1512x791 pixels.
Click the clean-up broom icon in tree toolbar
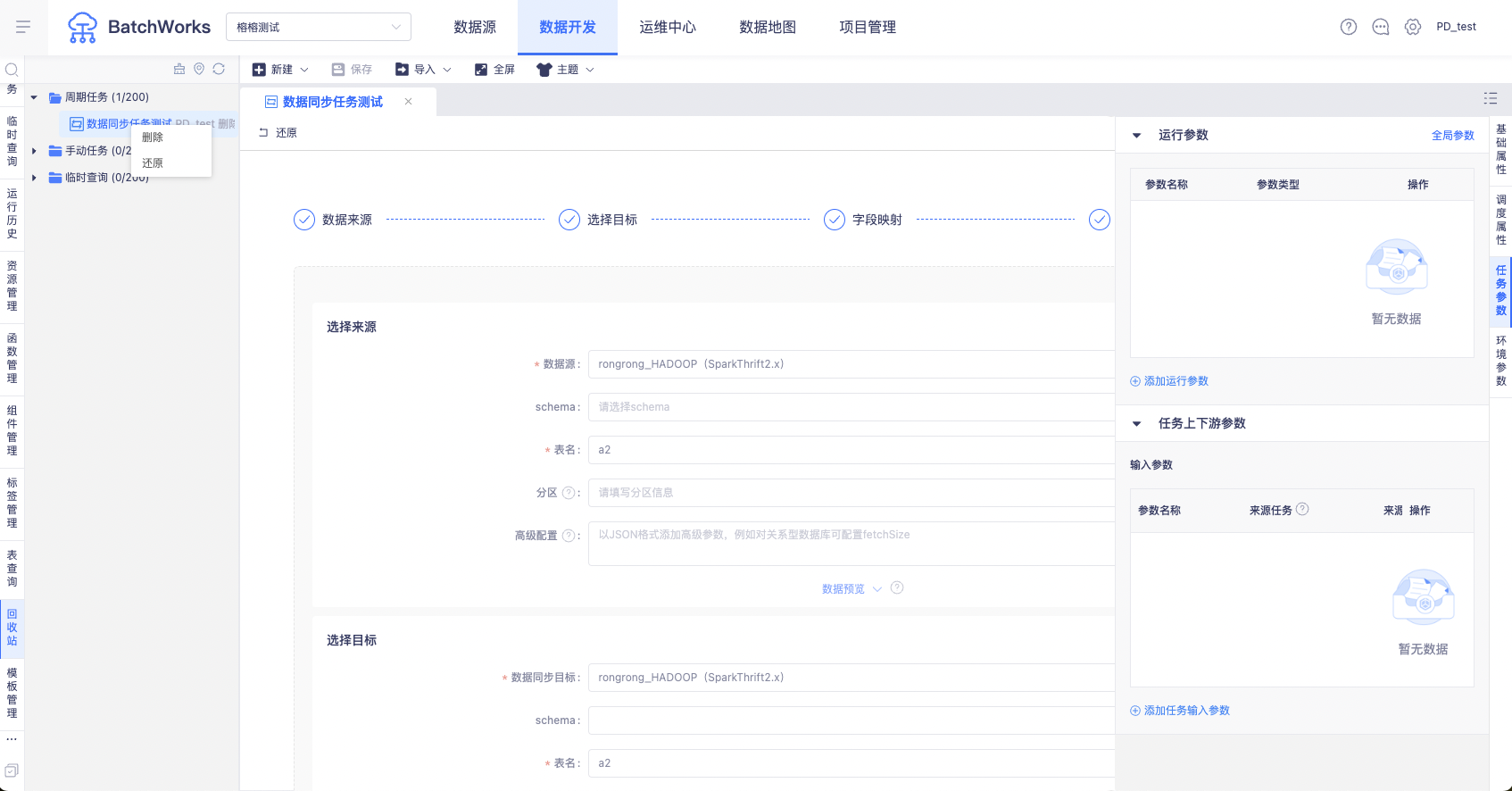(x=179, y=69)
